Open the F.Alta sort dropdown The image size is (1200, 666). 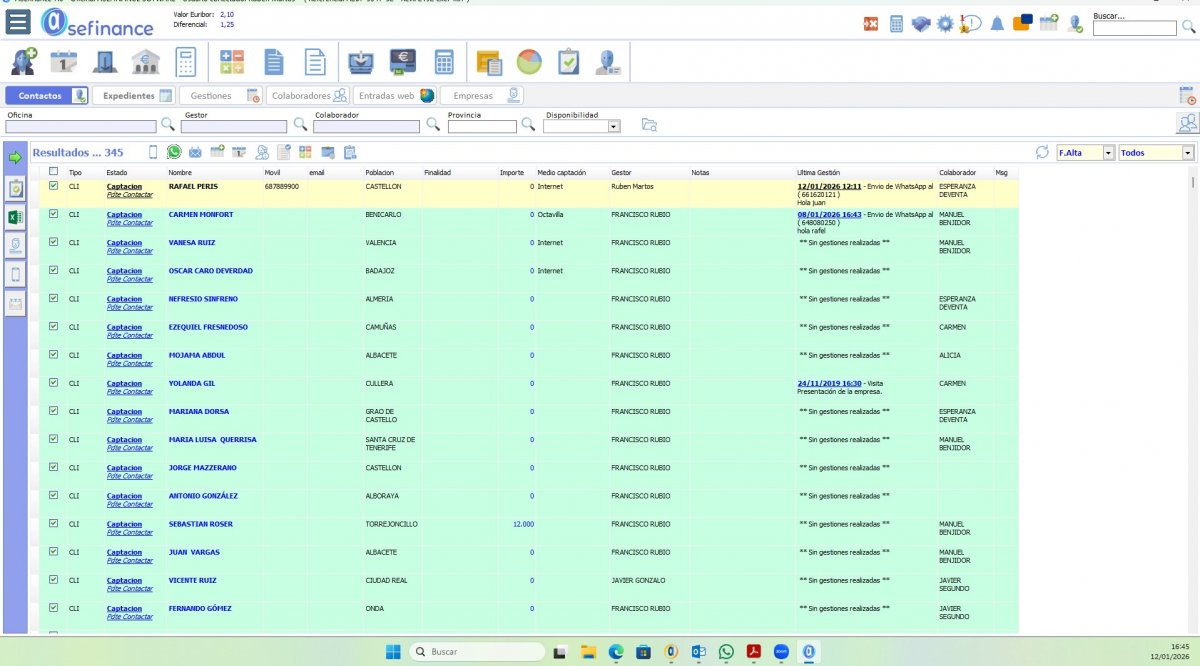(1108, 153)
